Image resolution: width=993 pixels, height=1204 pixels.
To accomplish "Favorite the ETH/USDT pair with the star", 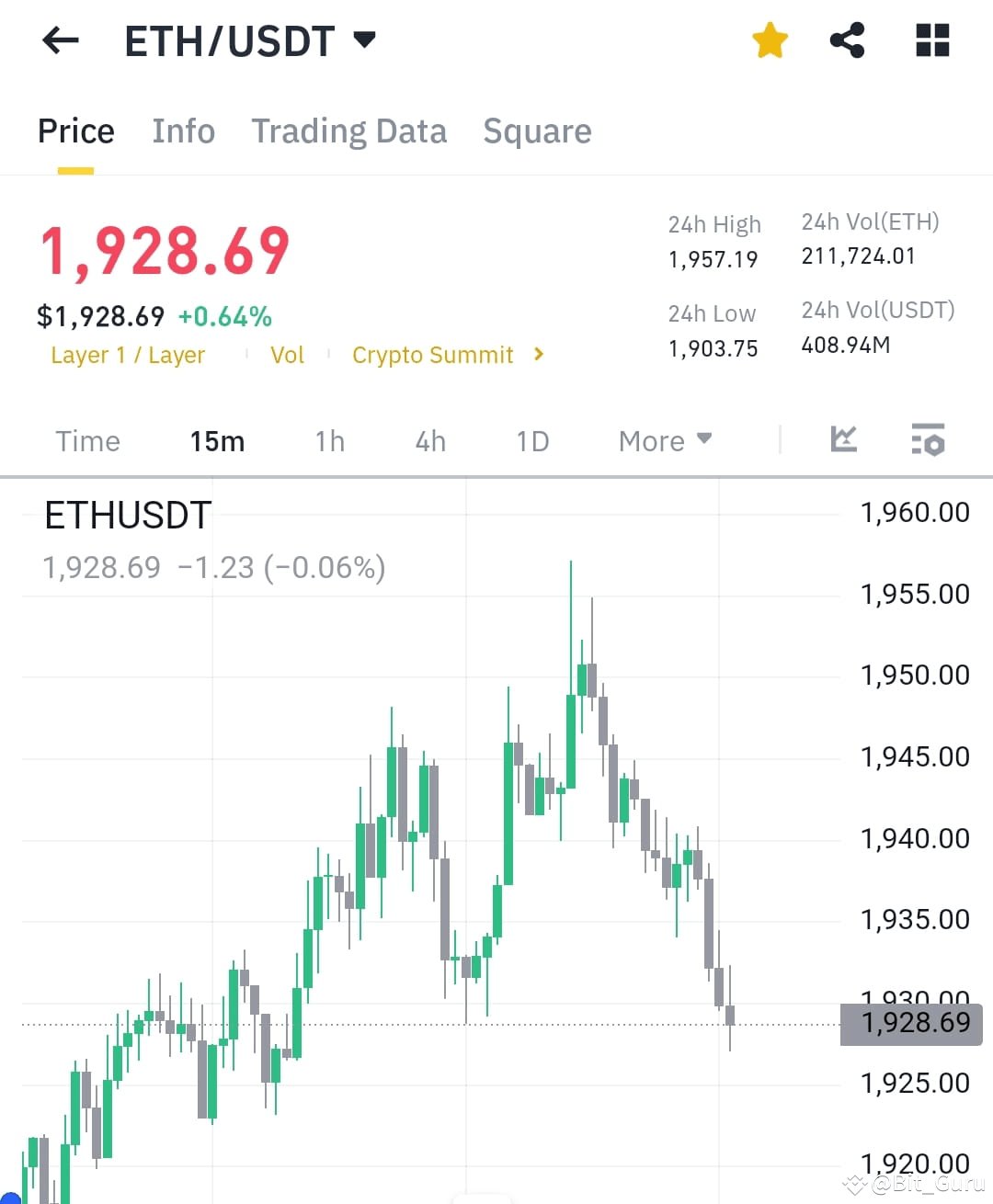I will 770,40.
